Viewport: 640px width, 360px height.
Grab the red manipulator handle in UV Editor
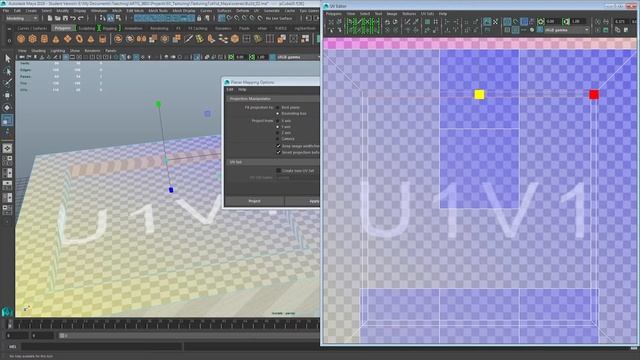click(x=594, y=95)
